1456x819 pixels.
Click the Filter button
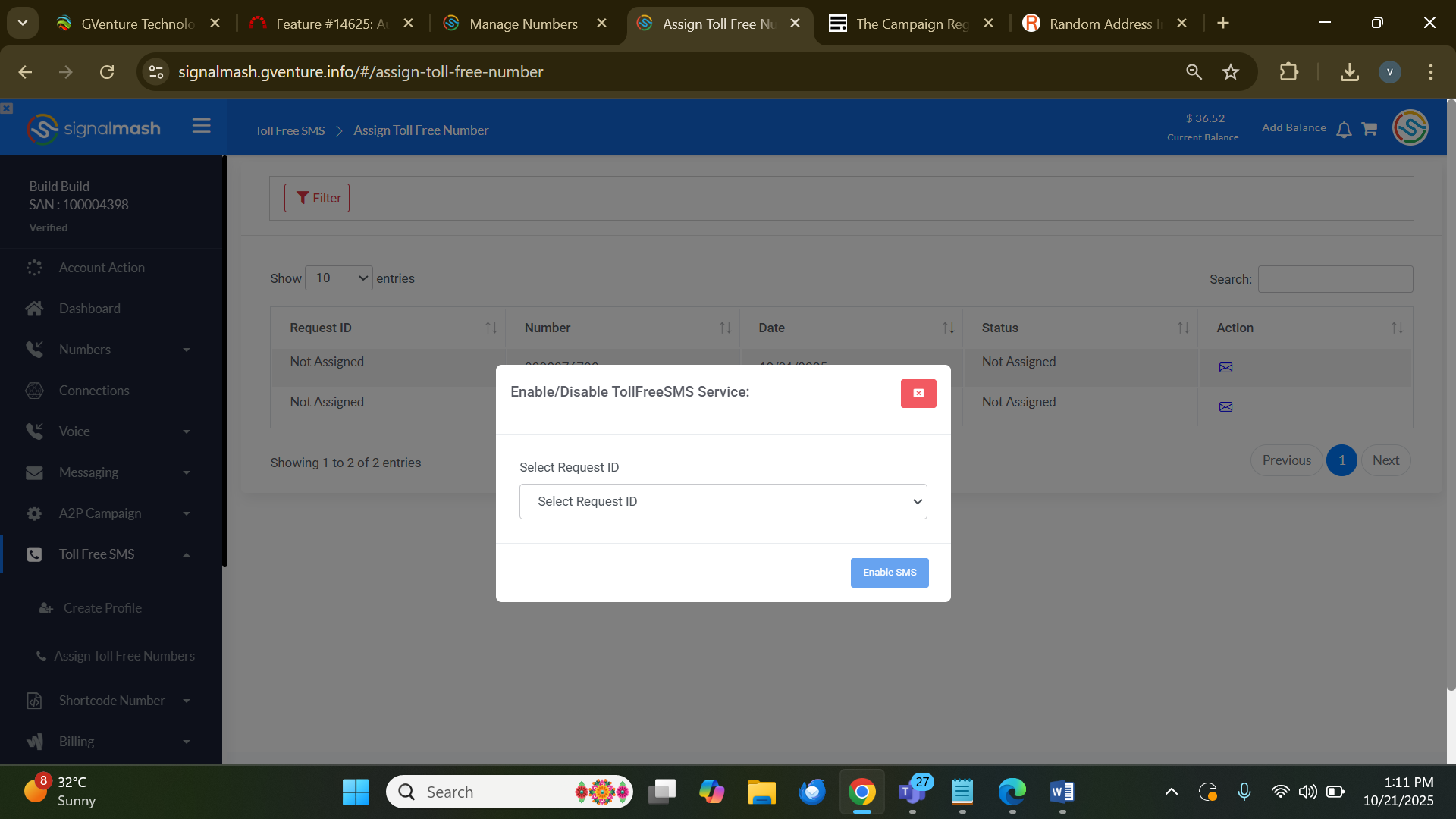coord(317,198)
